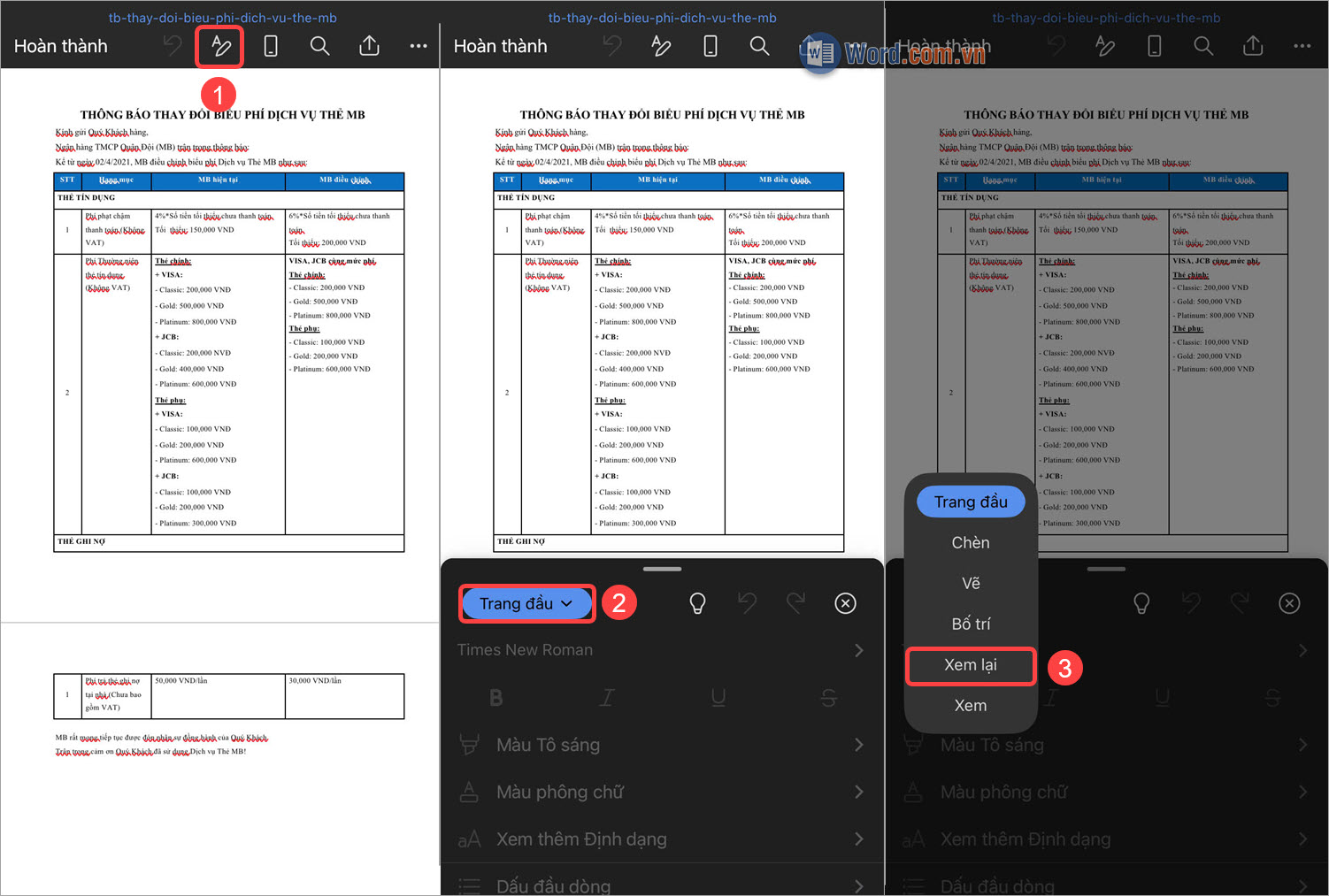
Task: Expand Dấu đầu dòng bullets on the middle screen
Action: click(662, 885)
